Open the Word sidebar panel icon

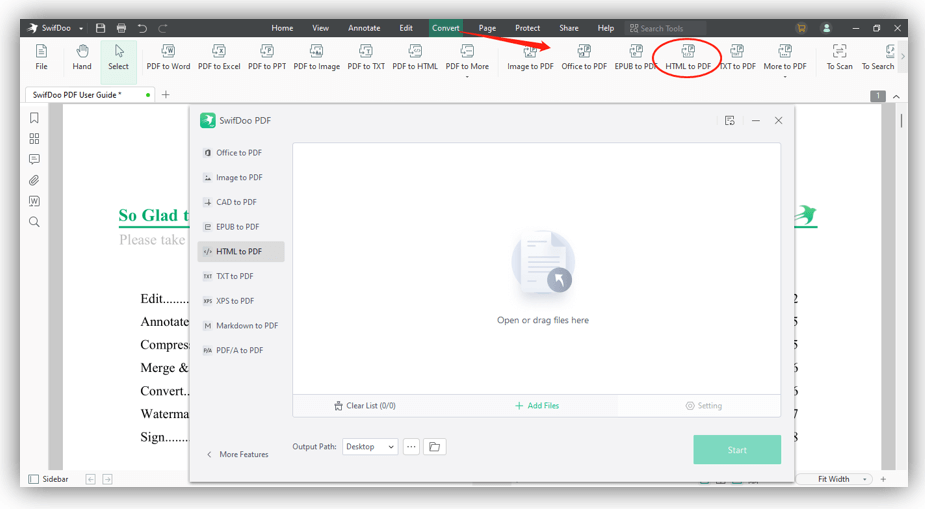[34, 201]
